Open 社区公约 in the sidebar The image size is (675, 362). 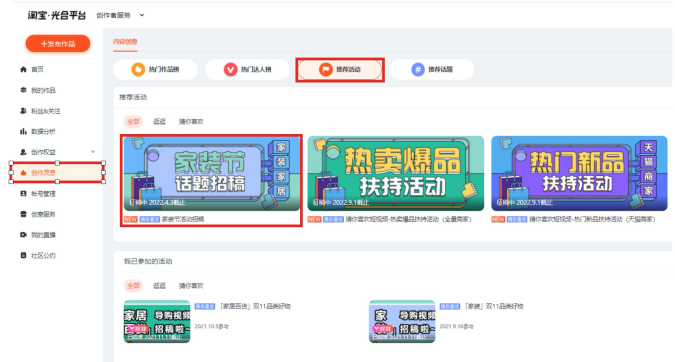point(38,256)
